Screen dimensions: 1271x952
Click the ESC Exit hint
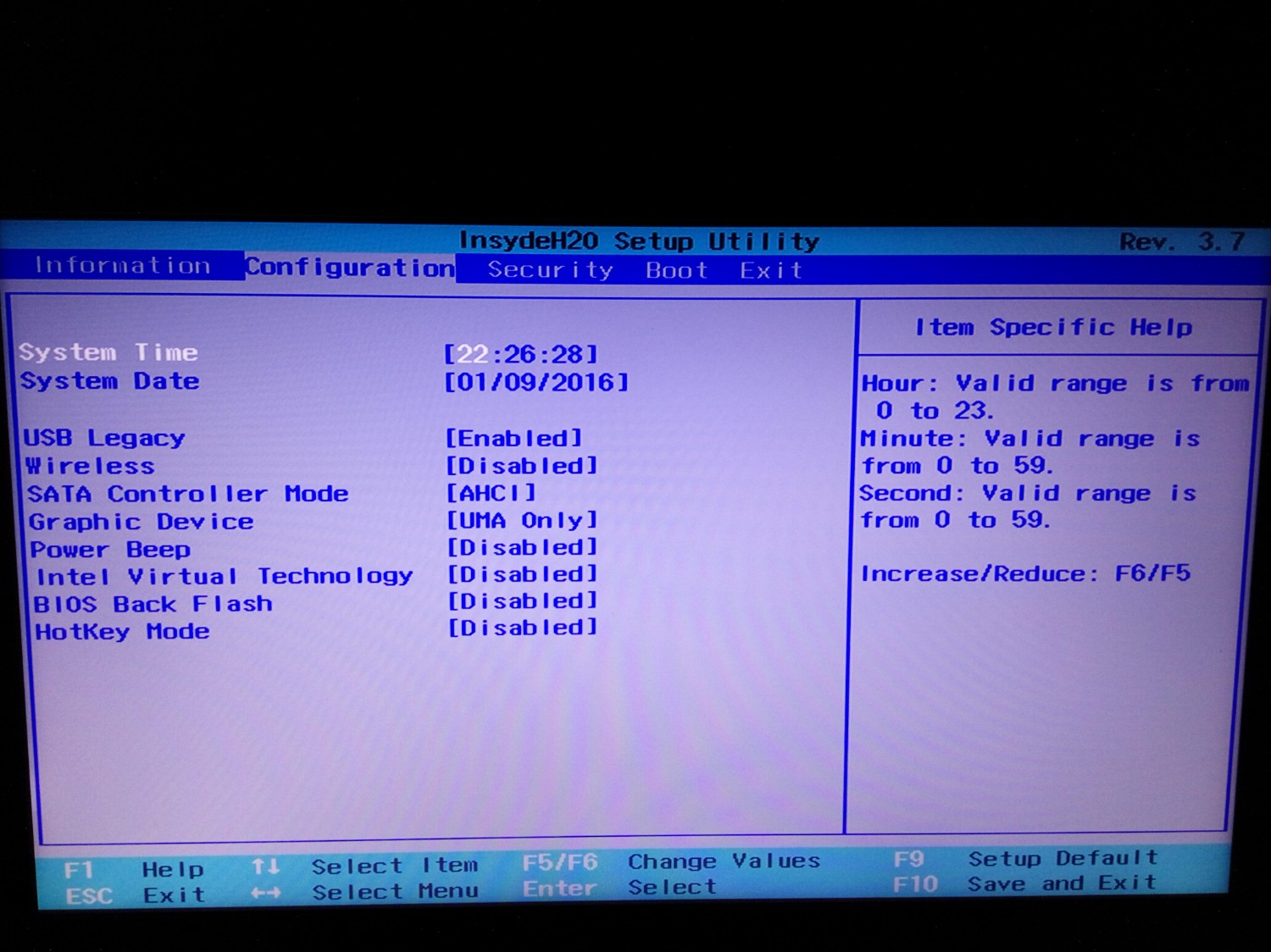(135, 895)
